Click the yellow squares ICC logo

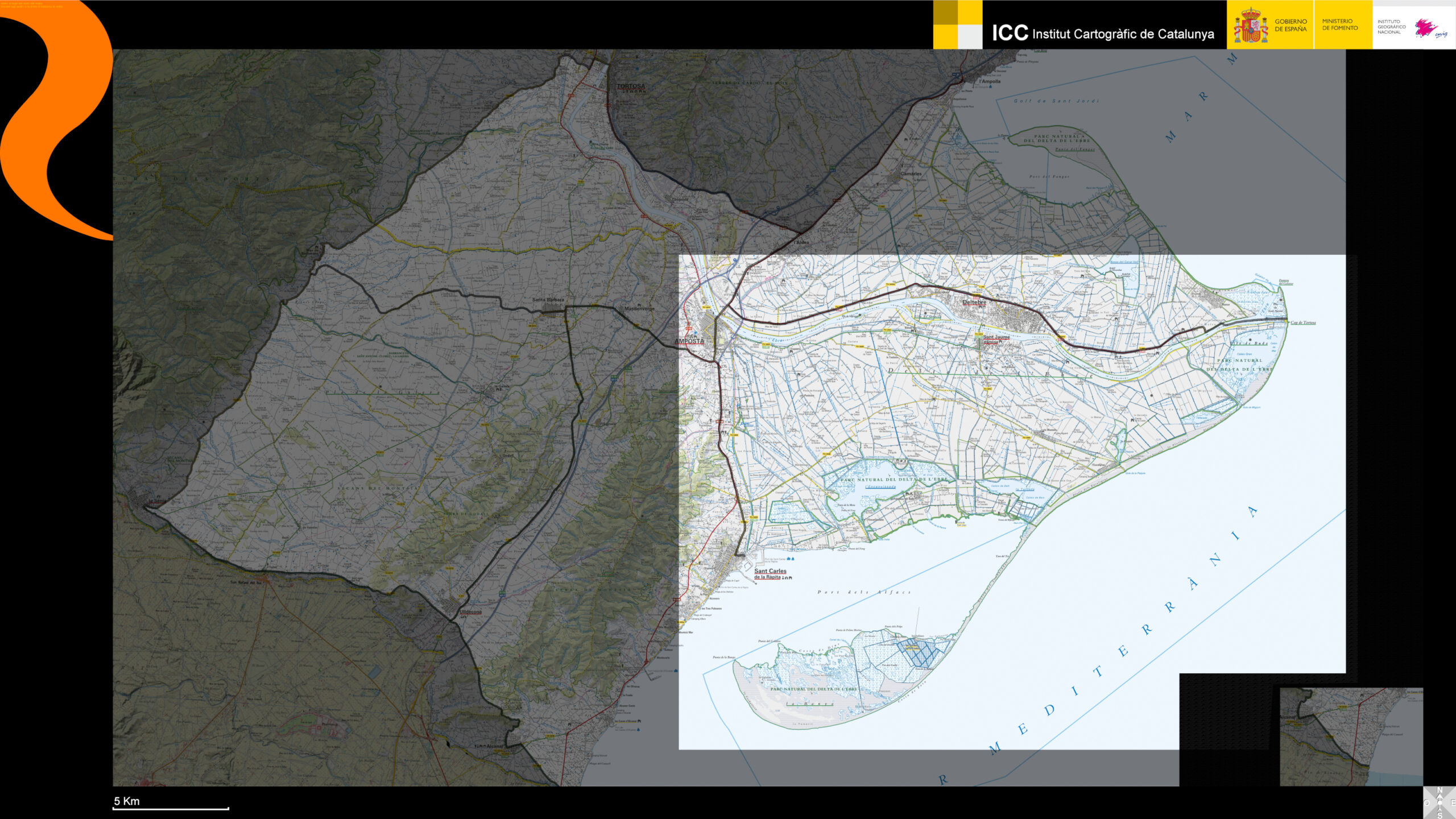pos(958,24)
